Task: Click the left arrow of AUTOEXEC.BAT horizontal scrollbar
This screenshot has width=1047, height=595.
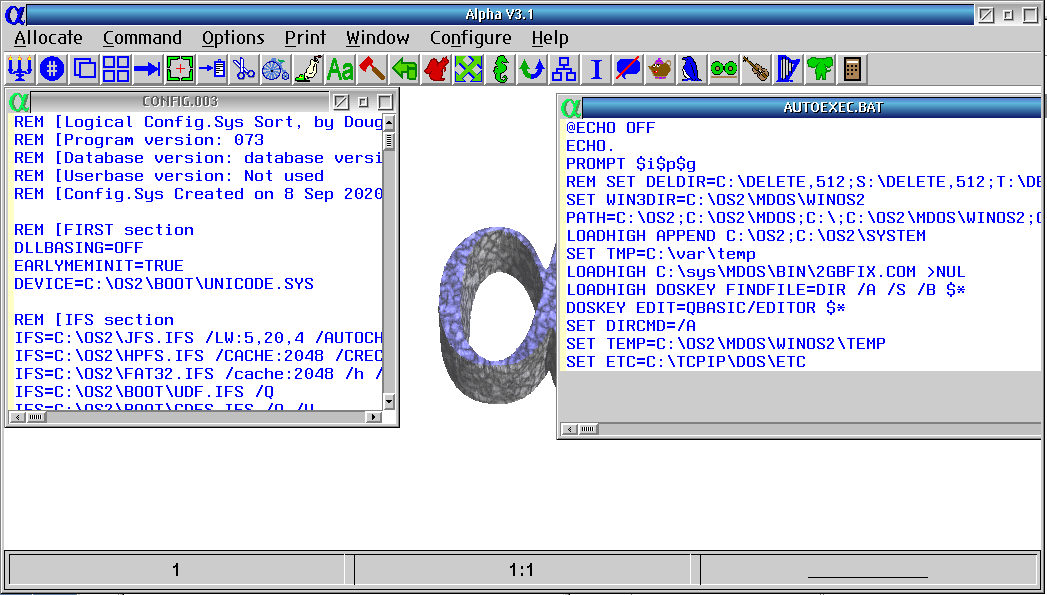Action: (x=570, y=429)
